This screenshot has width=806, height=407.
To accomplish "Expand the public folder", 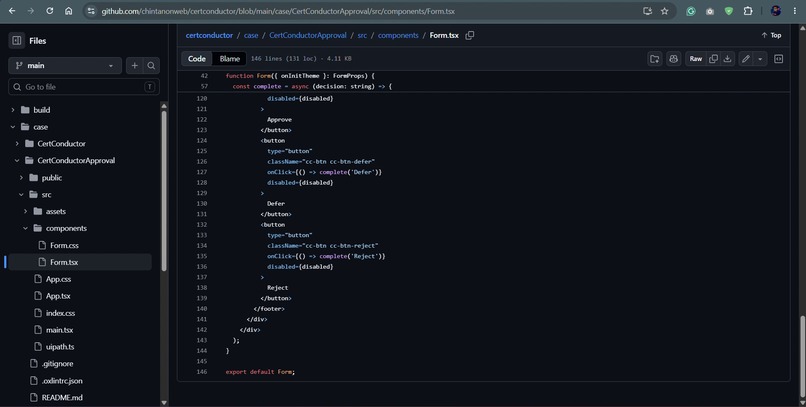I will coord(21,178).
